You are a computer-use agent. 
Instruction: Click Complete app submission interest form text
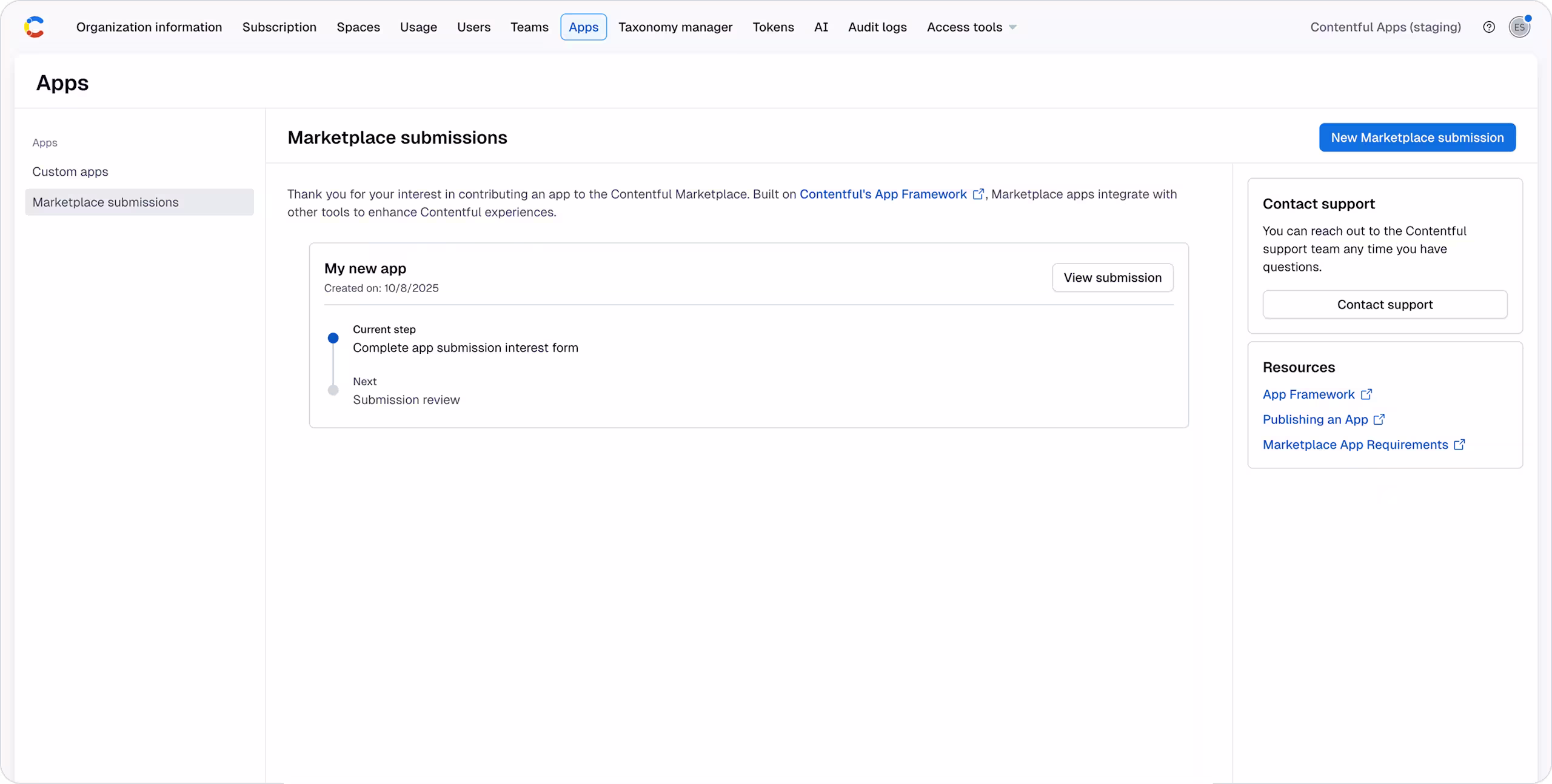coord(466,348)
